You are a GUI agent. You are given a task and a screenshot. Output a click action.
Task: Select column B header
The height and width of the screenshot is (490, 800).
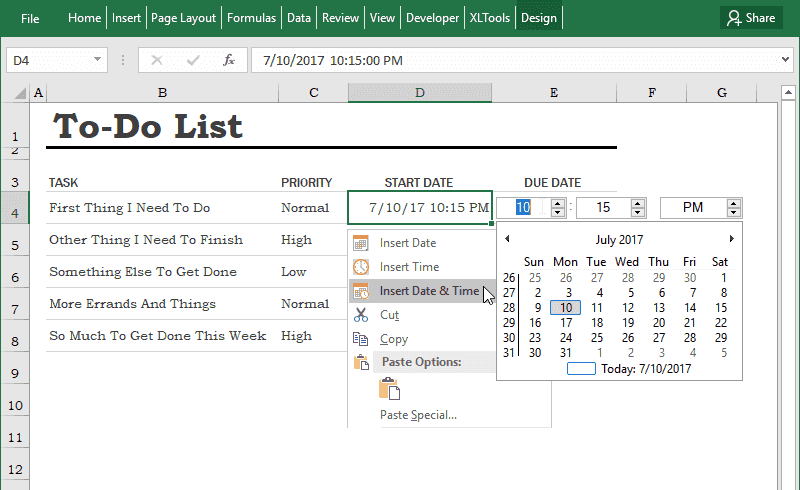pyautogui.click(x=162, y=93)
